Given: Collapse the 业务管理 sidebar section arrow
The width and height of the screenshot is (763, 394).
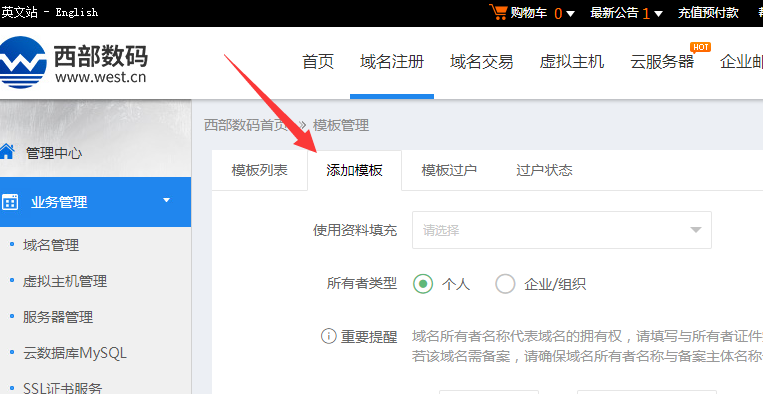Looking at the screenshot, I should [166, 200].
